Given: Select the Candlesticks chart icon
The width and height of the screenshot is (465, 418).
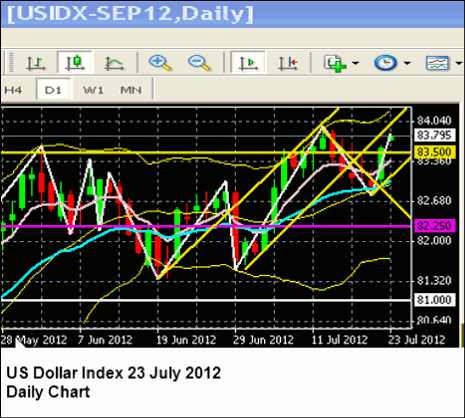Looking at the screenshot, I should pyautogui.click(x=75, y=62).
